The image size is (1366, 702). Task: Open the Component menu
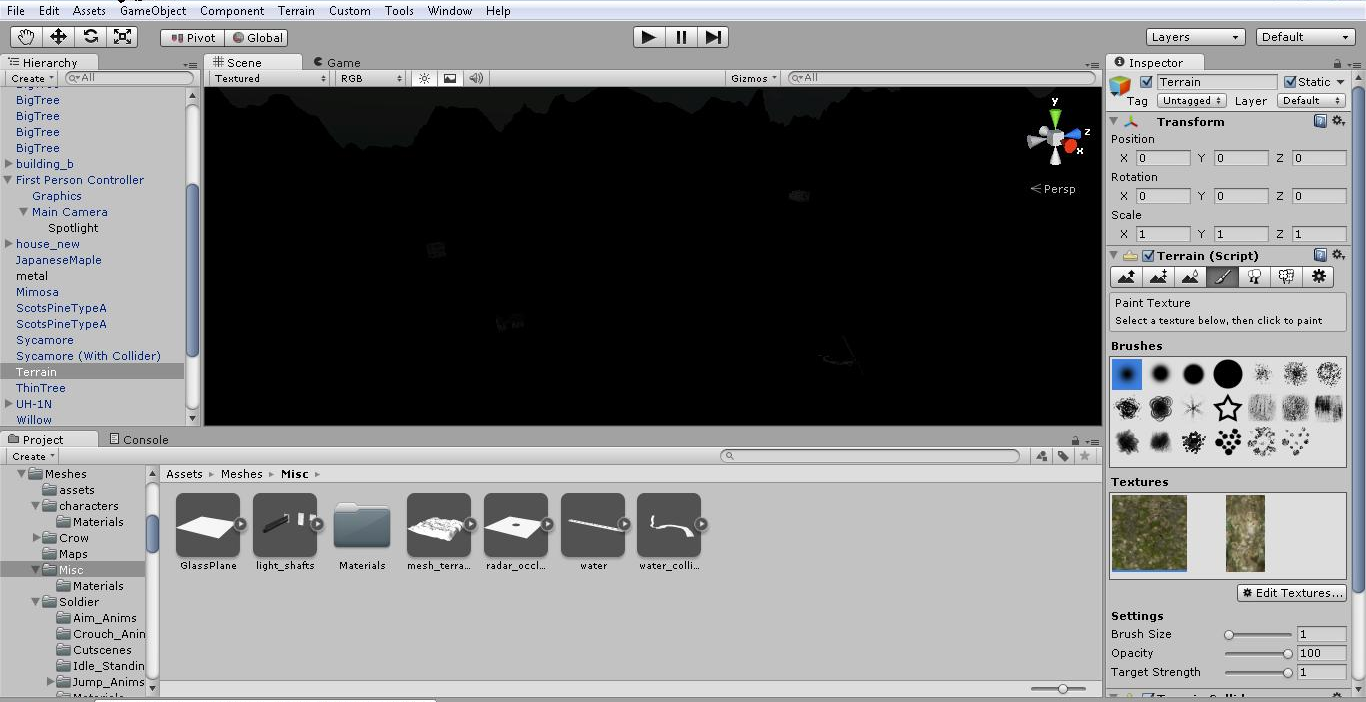click(x=232, y=11)
